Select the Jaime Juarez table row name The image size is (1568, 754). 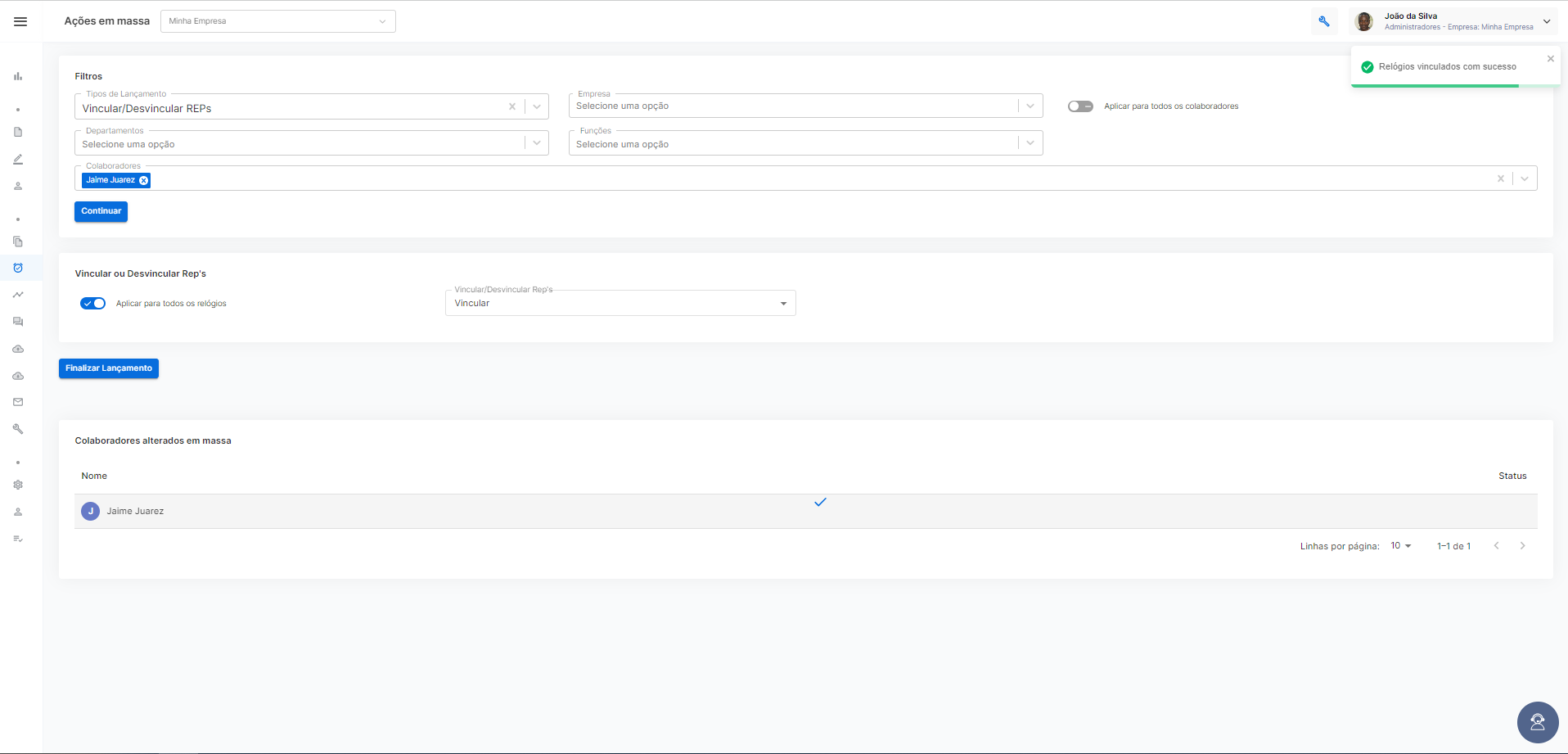[x=135, y=511]
